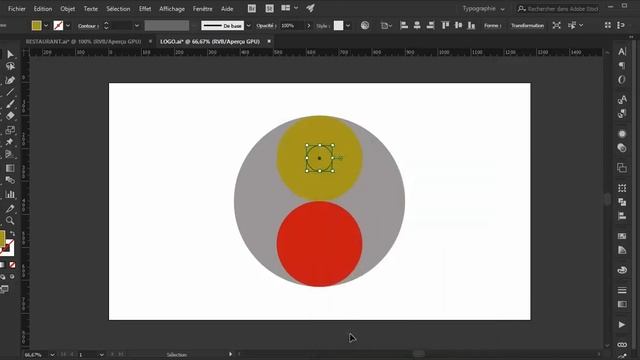Viewport: 640px width, 360px height.
Task: Click the Forme shape link
Action: 493,26
